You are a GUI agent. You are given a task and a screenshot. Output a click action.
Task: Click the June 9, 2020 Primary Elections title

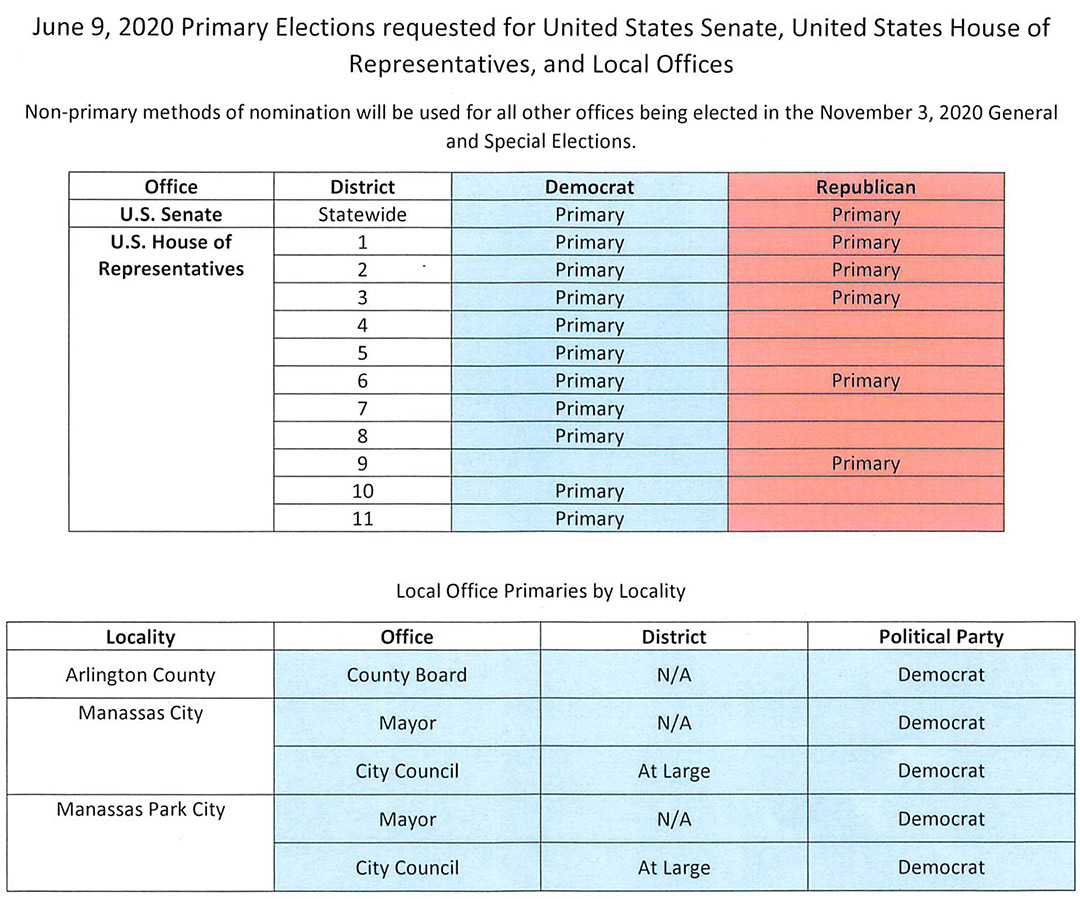(x=541, y=46)
